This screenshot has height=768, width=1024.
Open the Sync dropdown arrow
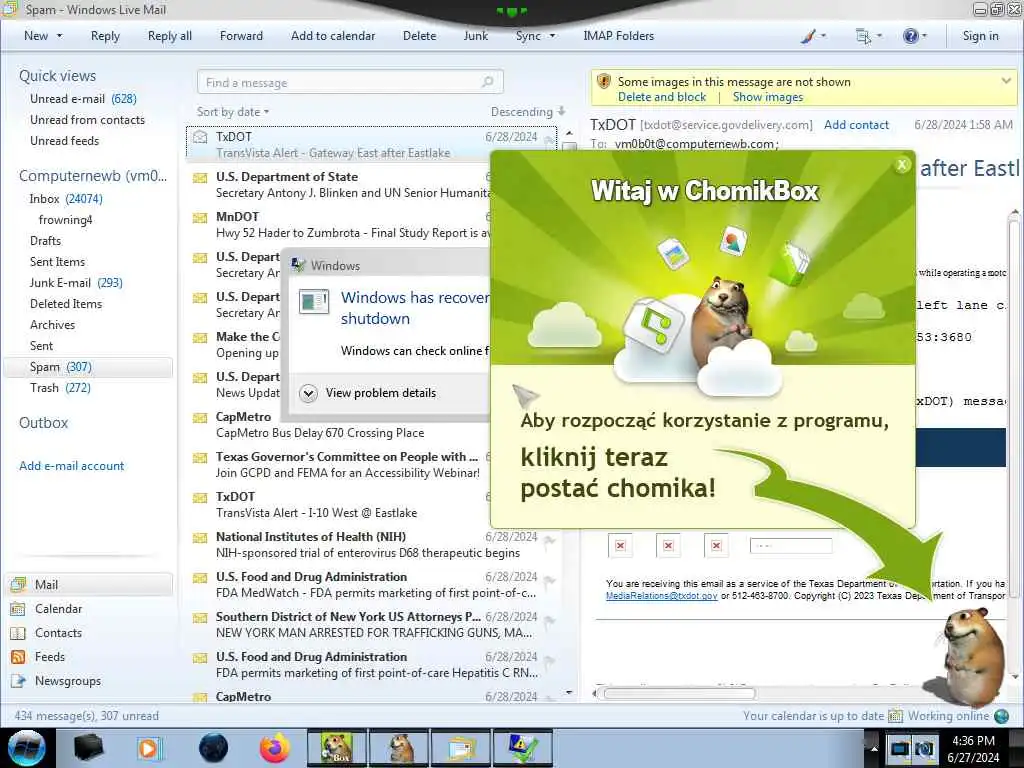pos(552,37)
